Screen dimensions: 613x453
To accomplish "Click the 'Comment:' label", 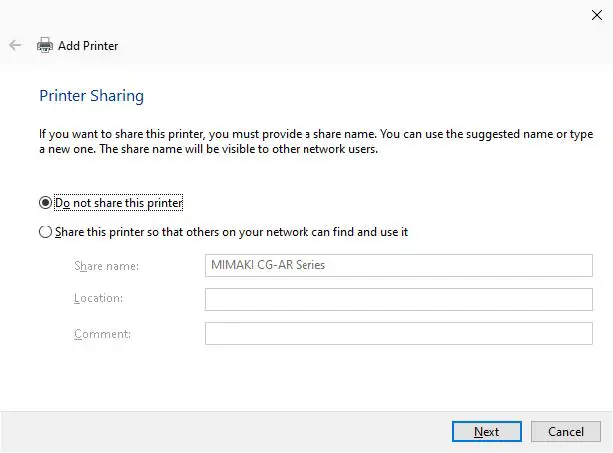I will pyautogui.click(x=103, y=334).
